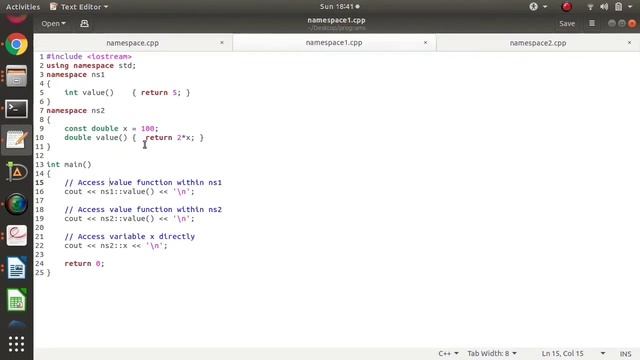Screen dimensions: 640x360
Task: Open the C++ language selector
Action: coord(448,353)
